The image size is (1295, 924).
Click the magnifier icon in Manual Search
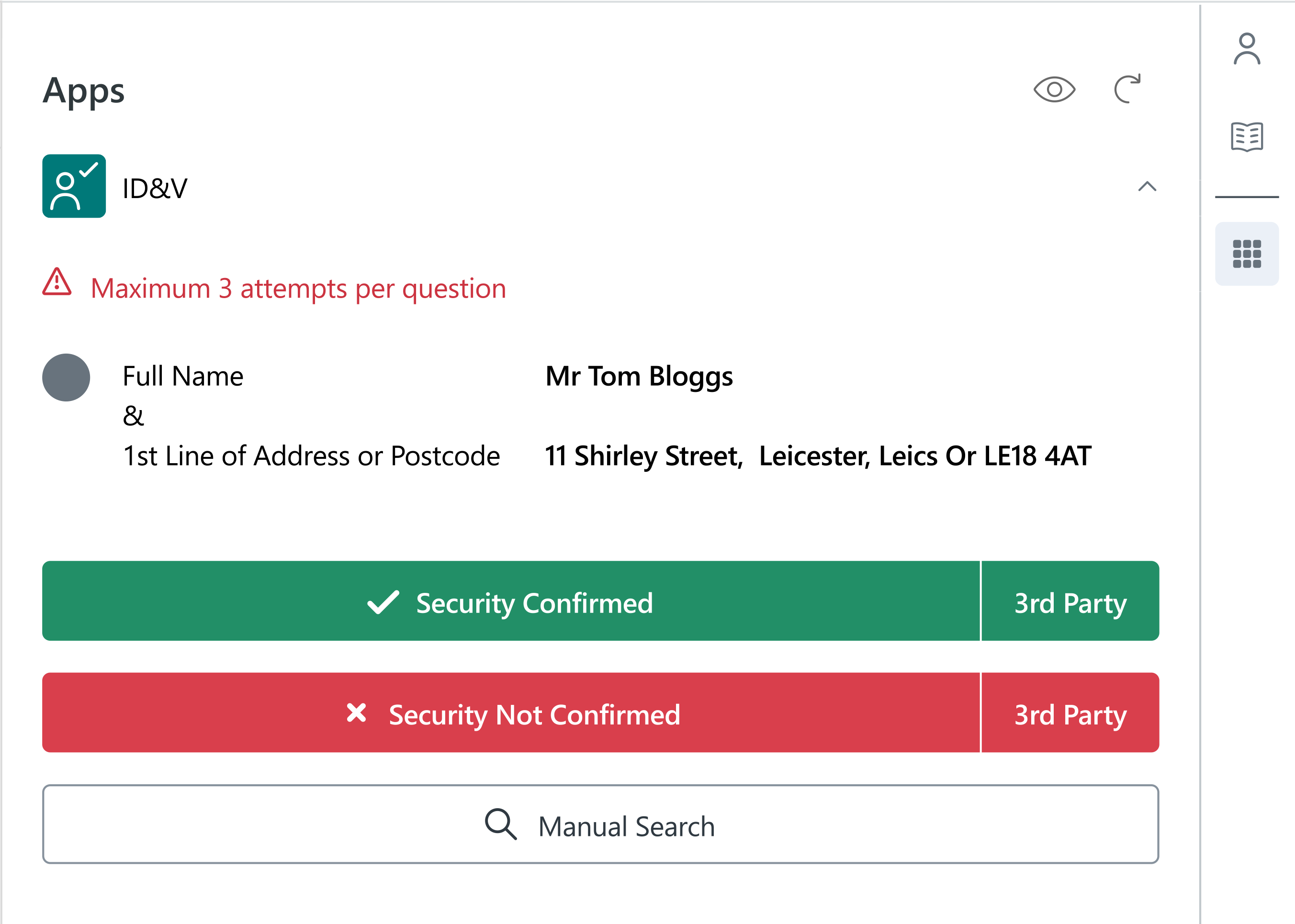500,824
